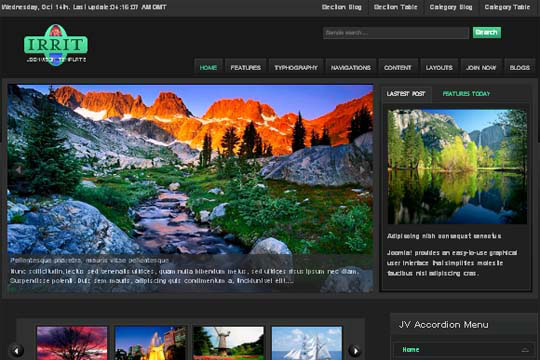Select the sailing ship thumbnail

click(x=307, y=343)
